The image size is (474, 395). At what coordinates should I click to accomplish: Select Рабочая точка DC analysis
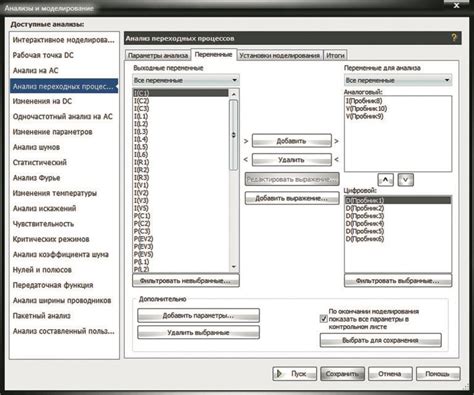[x=64, y=55]
